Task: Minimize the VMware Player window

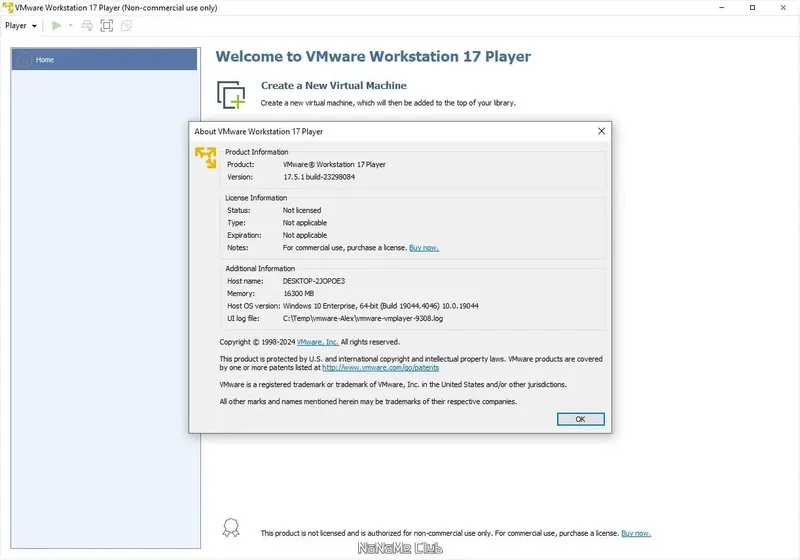Action: coord(722,8)
